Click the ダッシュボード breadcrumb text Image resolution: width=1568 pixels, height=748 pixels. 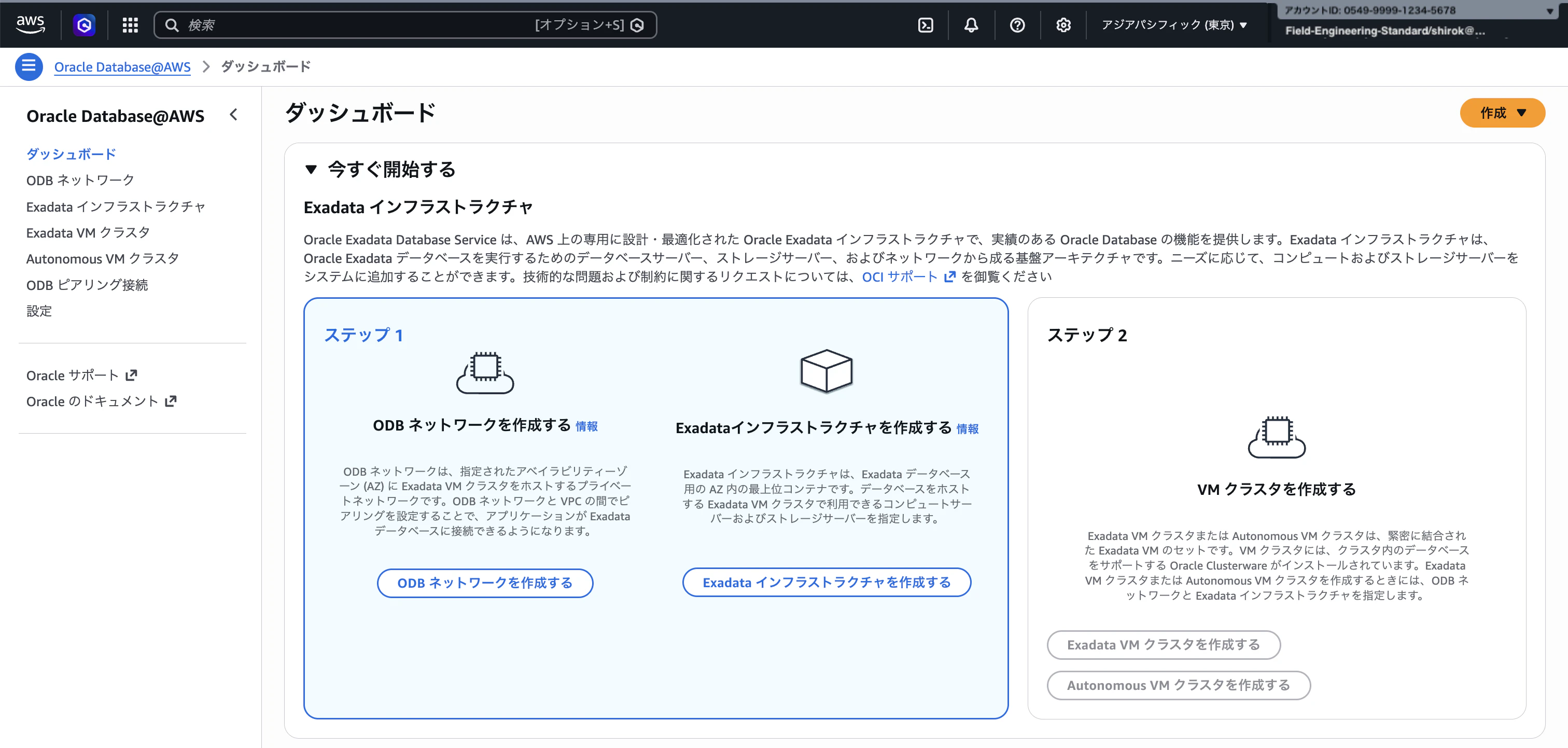pos(266,66)
